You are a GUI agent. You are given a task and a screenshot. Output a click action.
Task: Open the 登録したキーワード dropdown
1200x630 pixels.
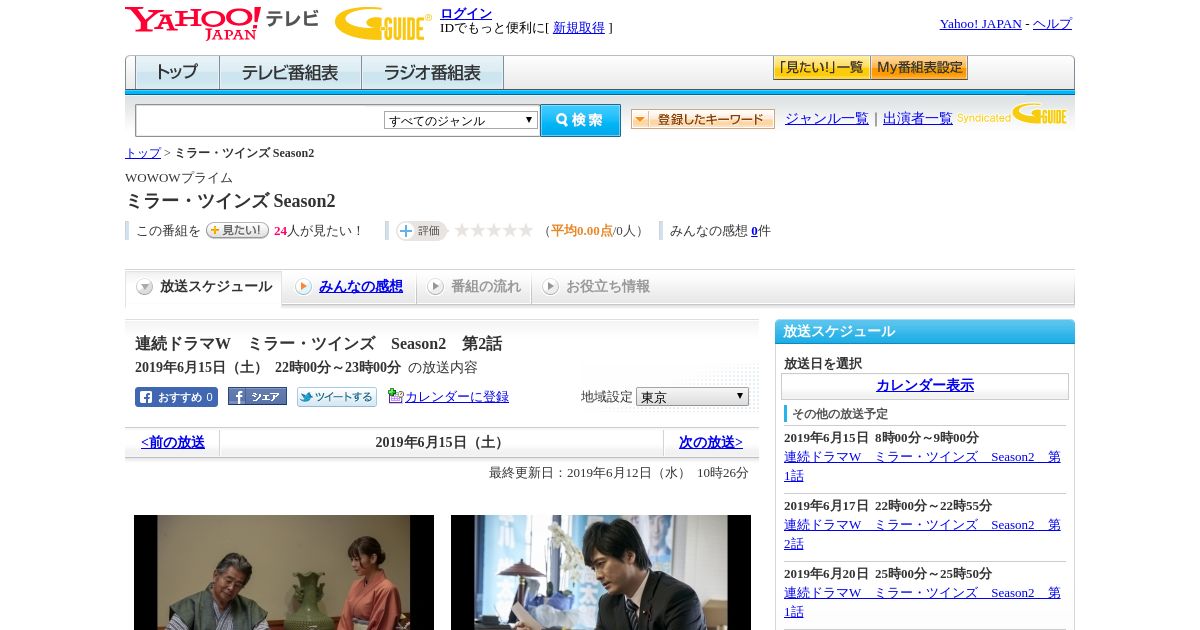703,120
